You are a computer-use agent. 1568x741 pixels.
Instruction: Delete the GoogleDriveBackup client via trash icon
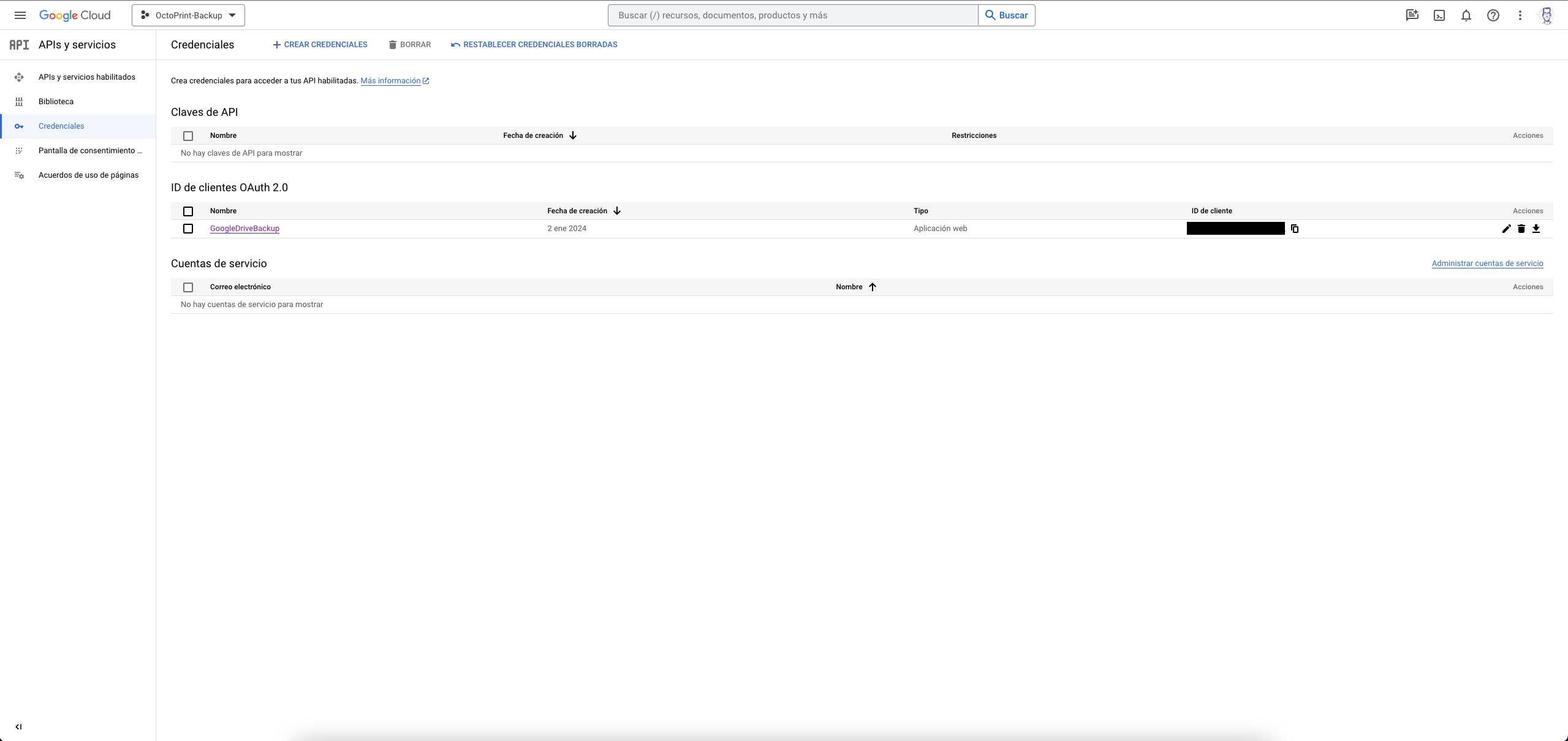coord(1521,229)
